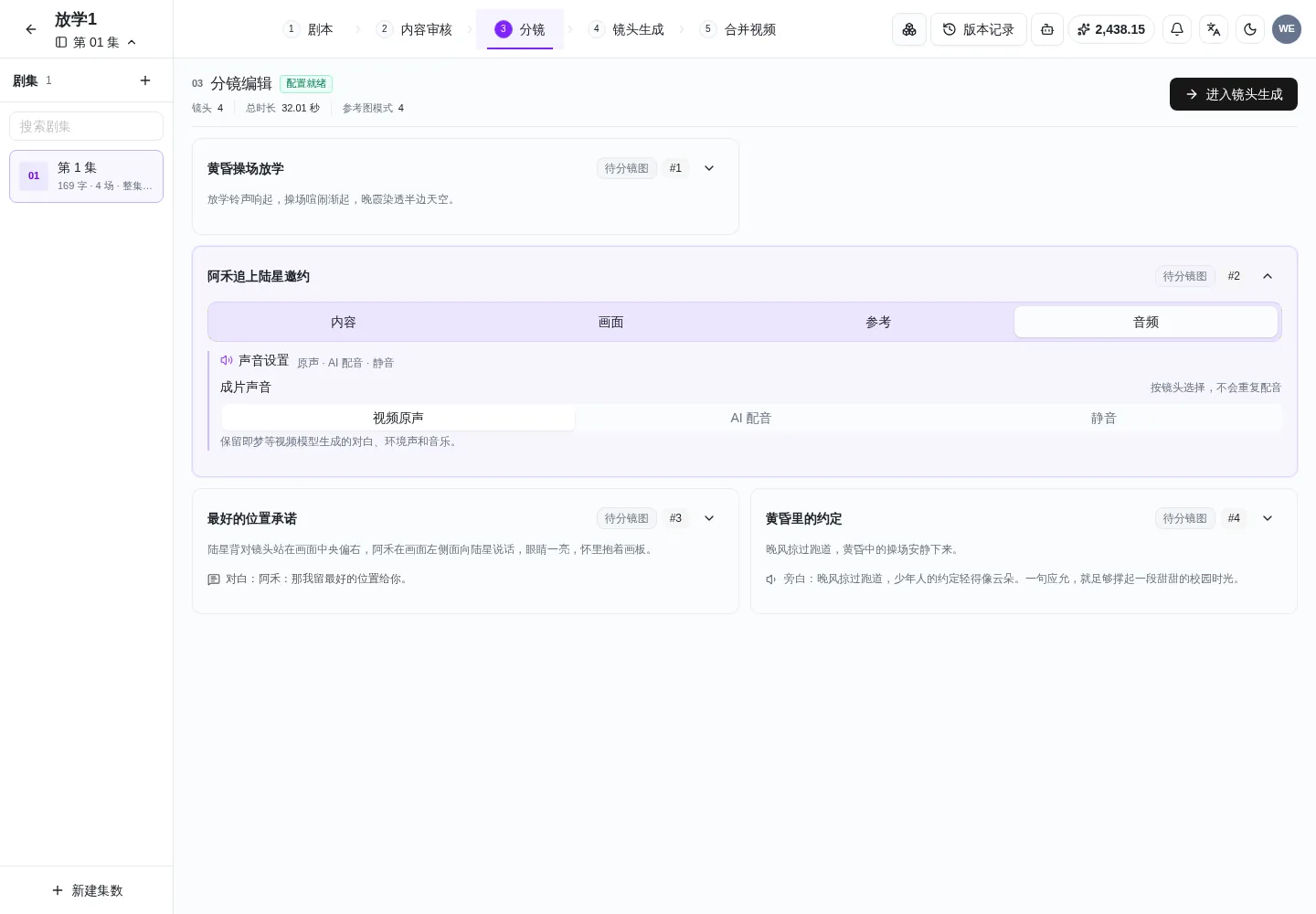Click the 搜索剧集 search field
1316x914 pixels.
(x=86, y=126)
